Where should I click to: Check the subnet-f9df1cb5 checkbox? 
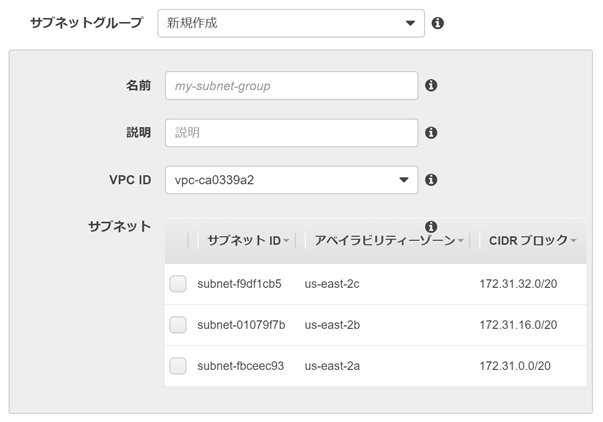click(178, 284)
